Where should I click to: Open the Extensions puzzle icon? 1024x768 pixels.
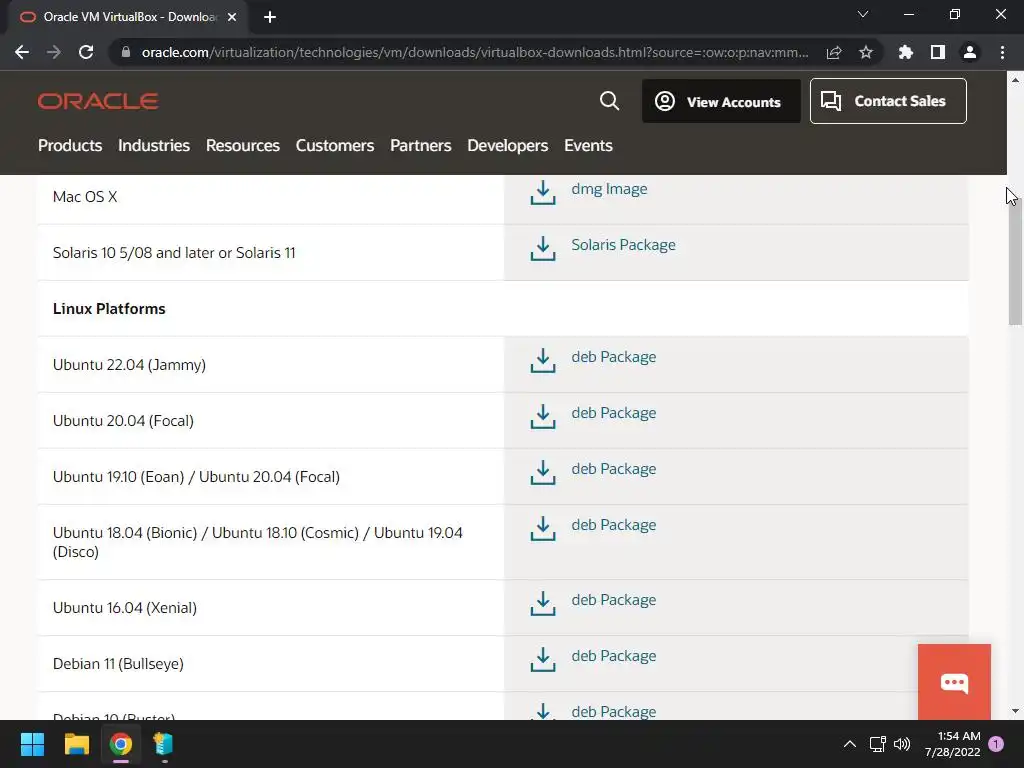906,52
